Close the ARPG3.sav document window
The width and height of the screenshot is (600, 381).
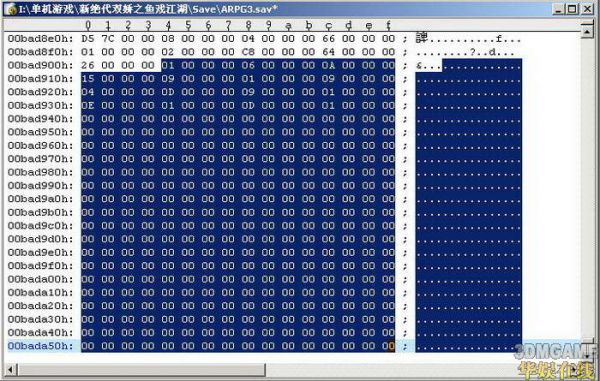(587, 9)
